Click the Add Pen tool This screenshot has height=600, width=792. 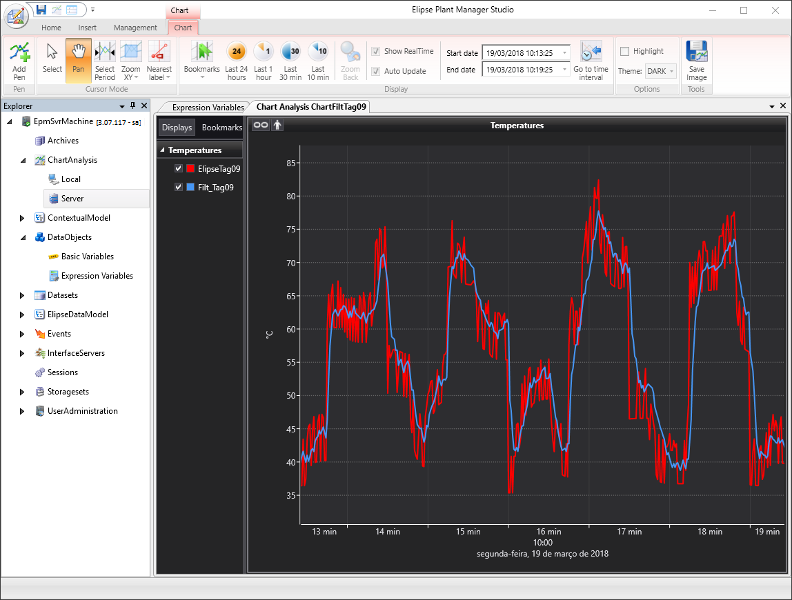[x=19, y=61]
